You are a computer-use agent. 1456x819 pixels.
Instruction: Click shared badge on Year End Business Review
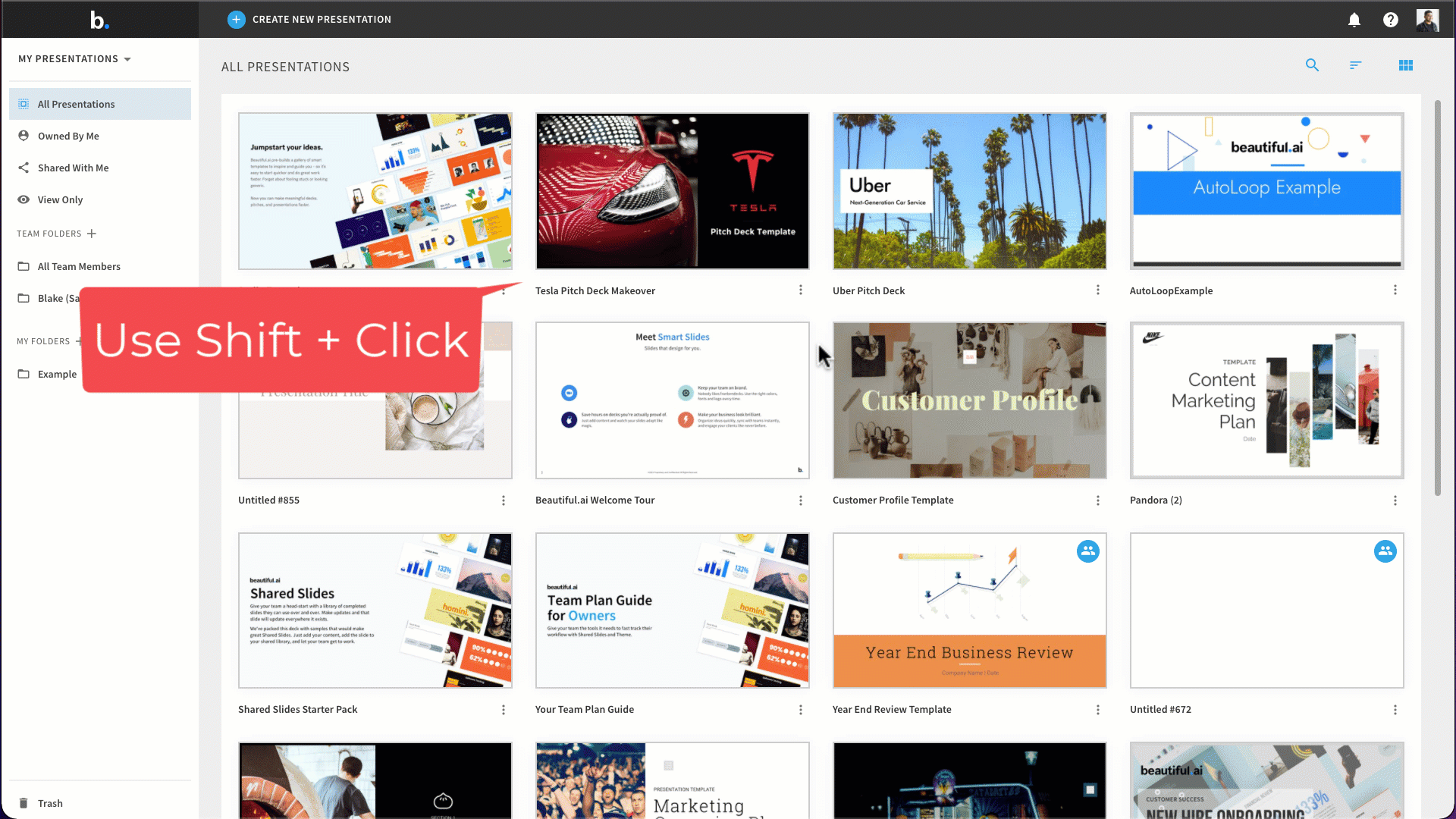(1088, 551)
